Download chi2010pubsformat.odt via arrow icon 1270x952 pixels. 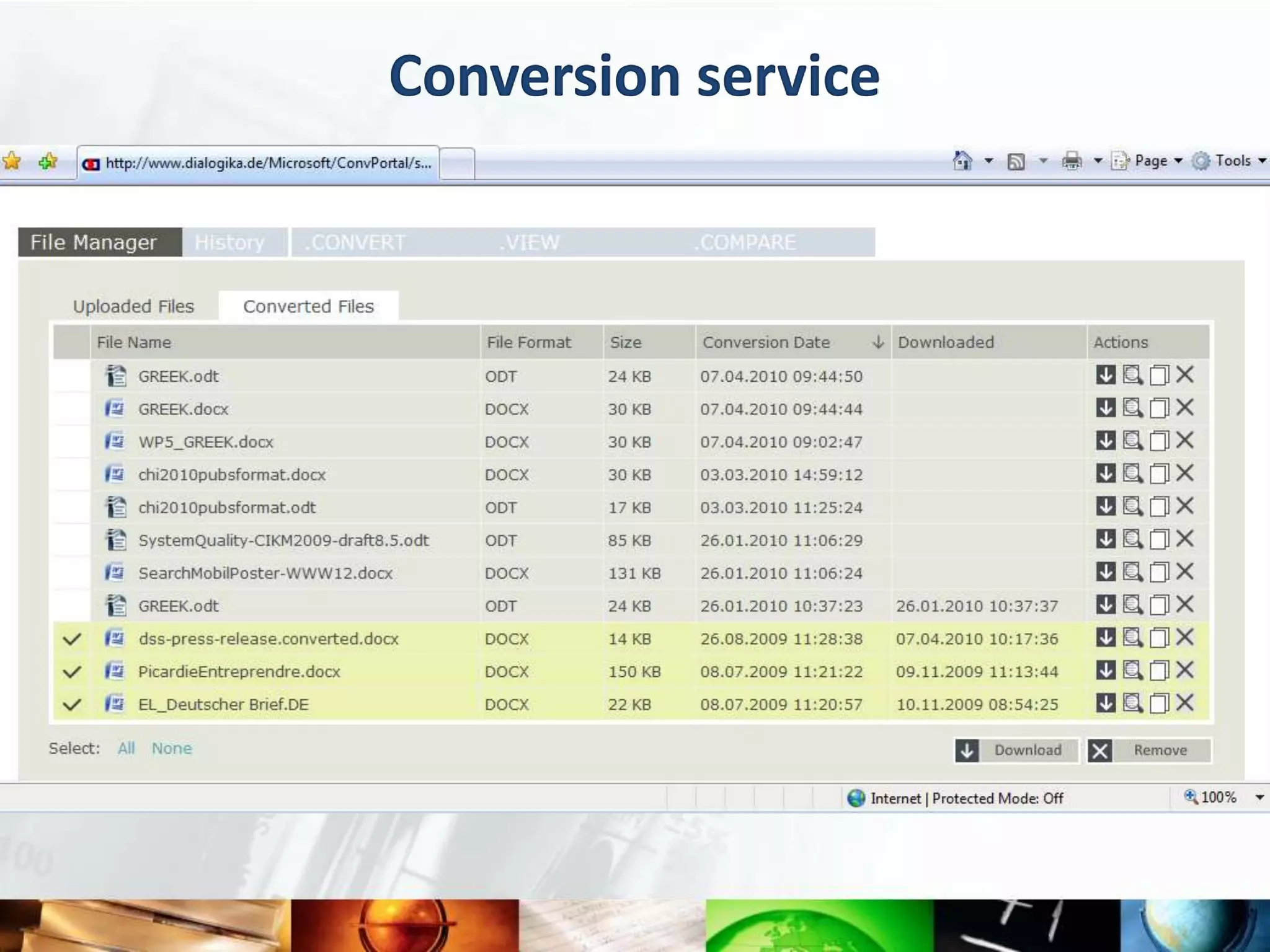point(1106,506)
